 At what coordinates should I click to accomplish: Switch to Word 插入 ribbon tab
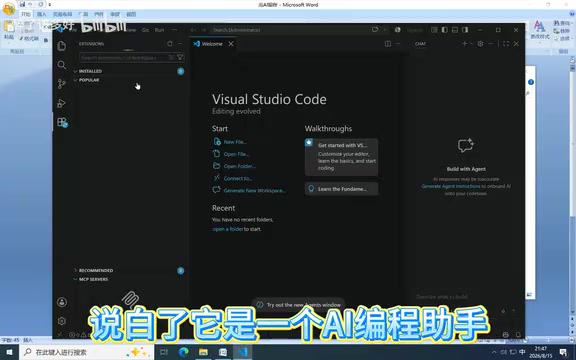(42, 14)
